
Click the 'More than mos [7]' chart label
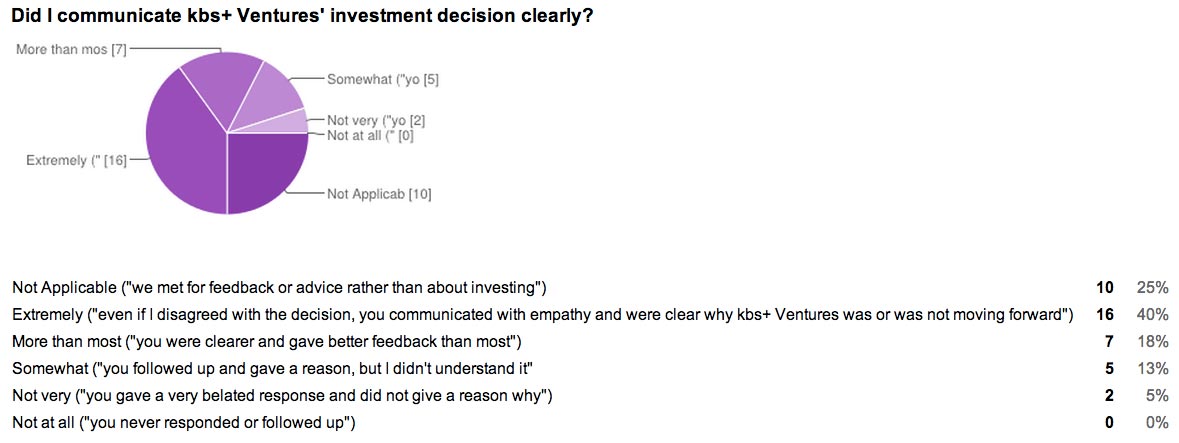[x=71, y=48]
